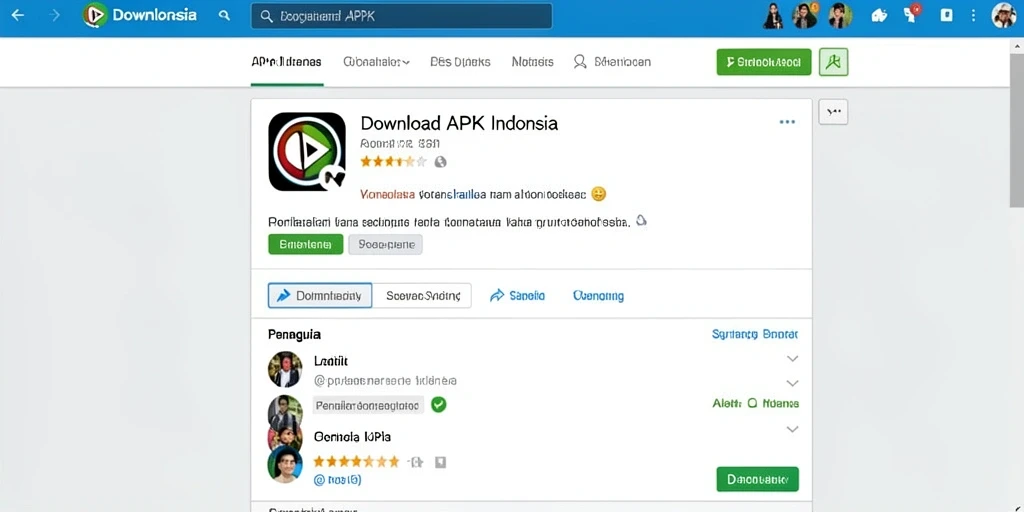Click the 'Gornola IdPla' name
1024x512 pixels.
coord(353,436)
